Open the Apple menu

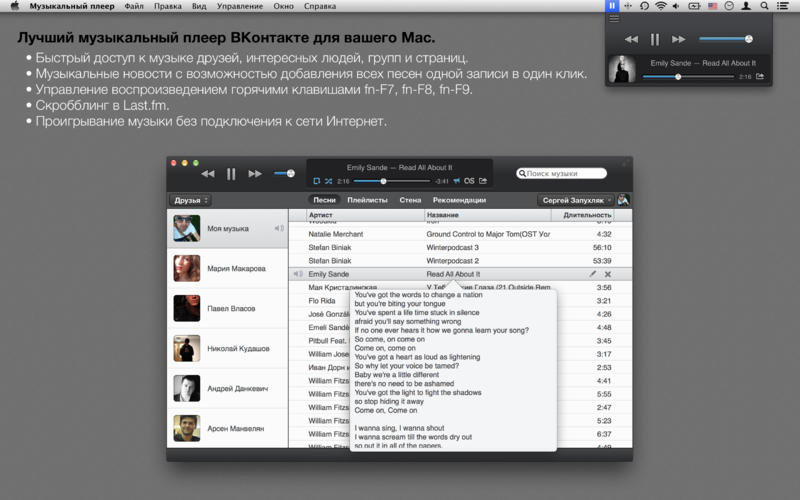point(15,6)
